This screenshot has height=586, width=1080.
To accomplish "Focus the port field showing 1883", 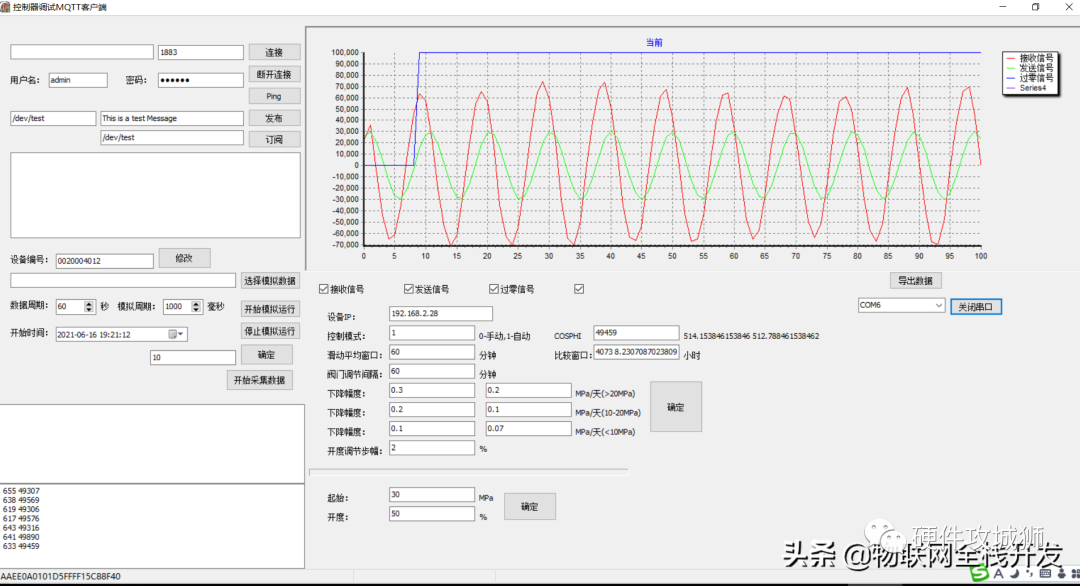I will coord(200,52).
